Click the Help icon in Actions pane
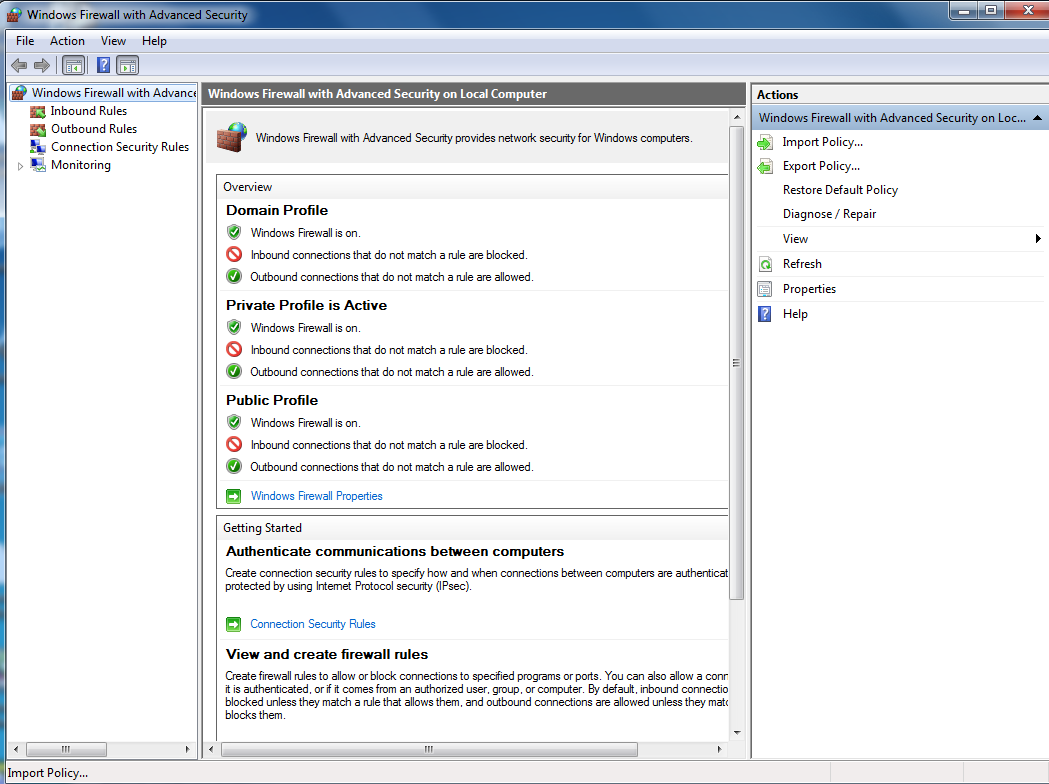The height and width of the screenshot is (784, 1049). click(765, 314)
